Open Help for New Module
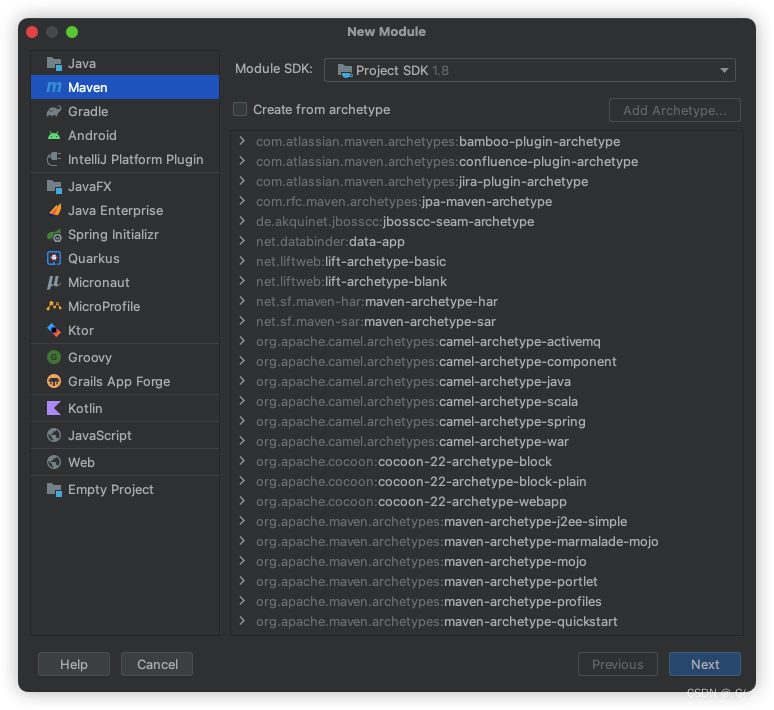Image resolution: width=774 pixels, height=710 pixels. (74, 664)
